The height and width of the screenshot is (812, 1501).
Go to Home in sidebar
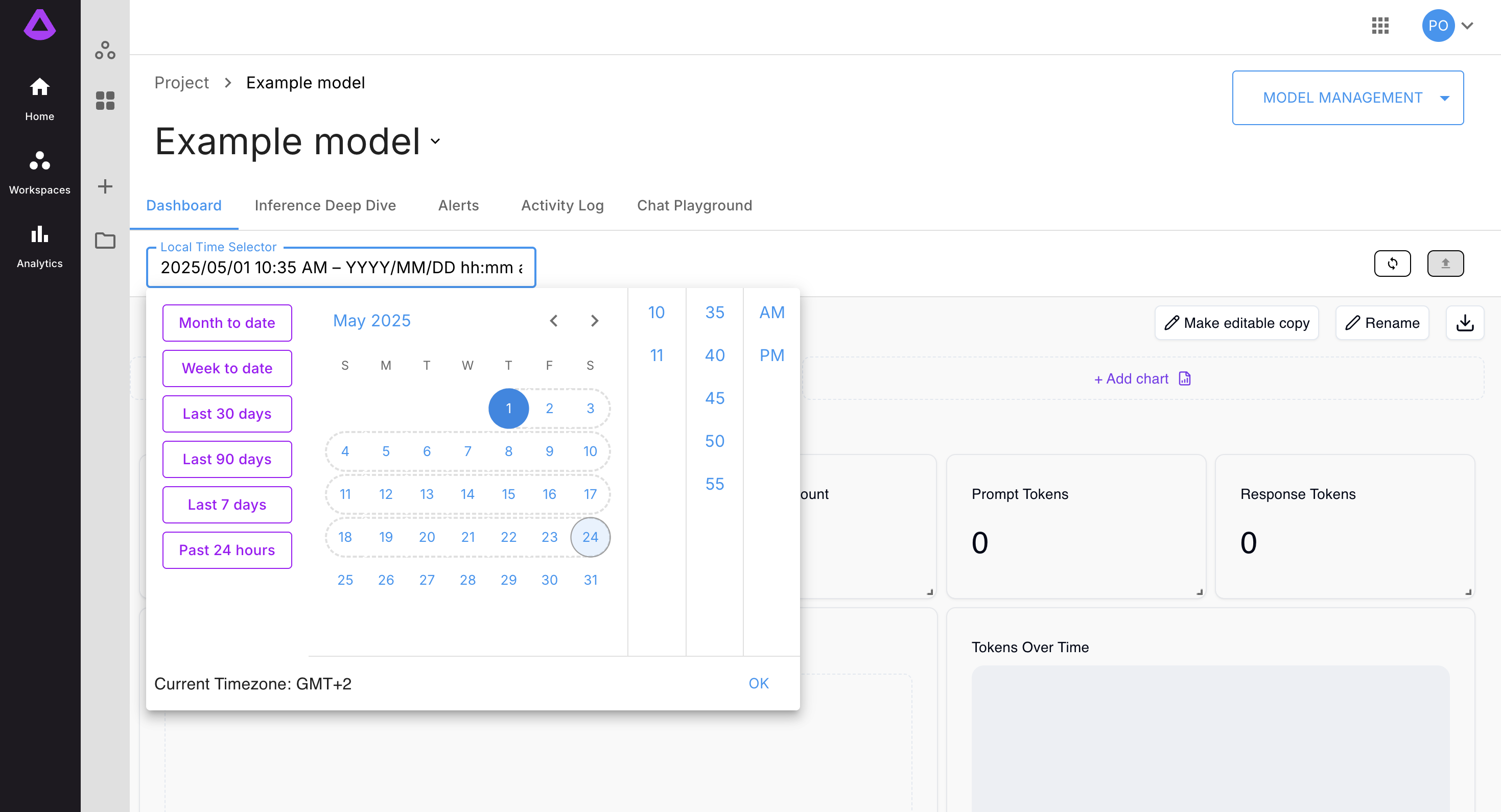pos(40,99)
